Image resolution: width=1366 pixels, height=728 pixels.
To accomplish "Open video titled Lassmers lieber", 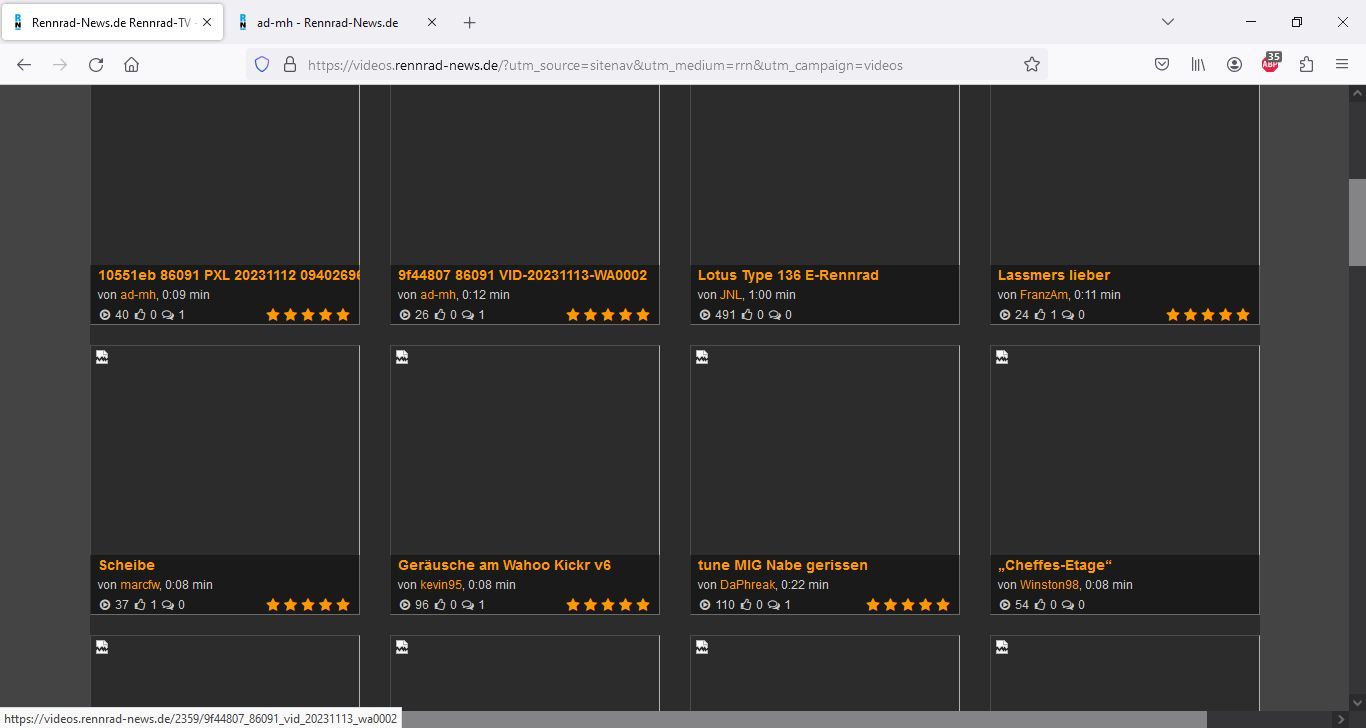I will pyautogui.click(x=1054, y=275).
